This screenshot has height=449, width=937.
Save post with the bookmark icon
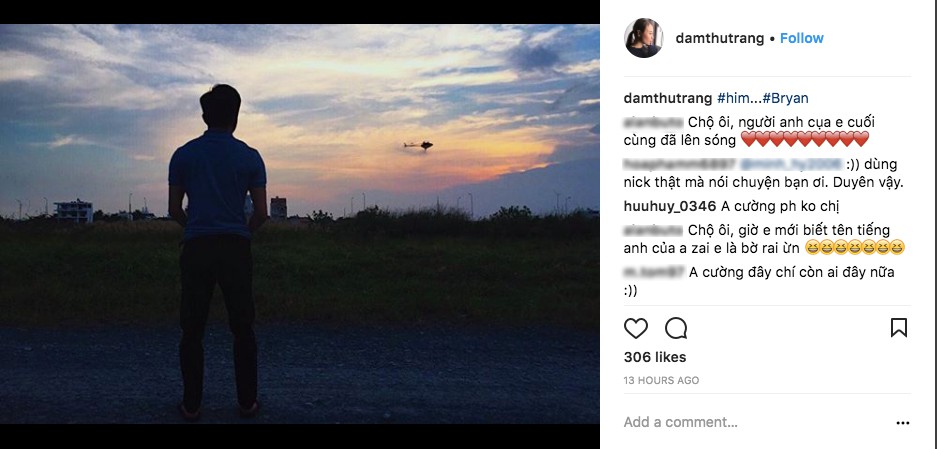click(x=898, y=328)
